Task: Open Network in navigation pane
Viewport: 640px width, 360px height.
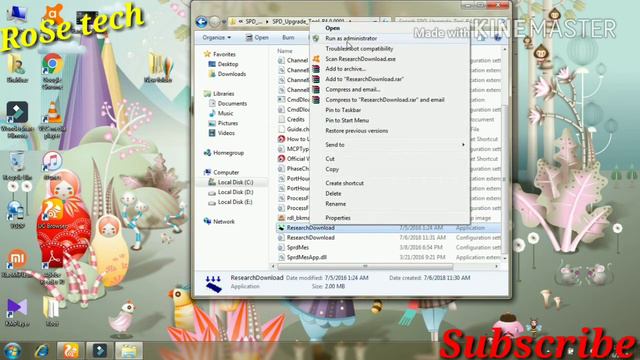Action: coord(224,221)
